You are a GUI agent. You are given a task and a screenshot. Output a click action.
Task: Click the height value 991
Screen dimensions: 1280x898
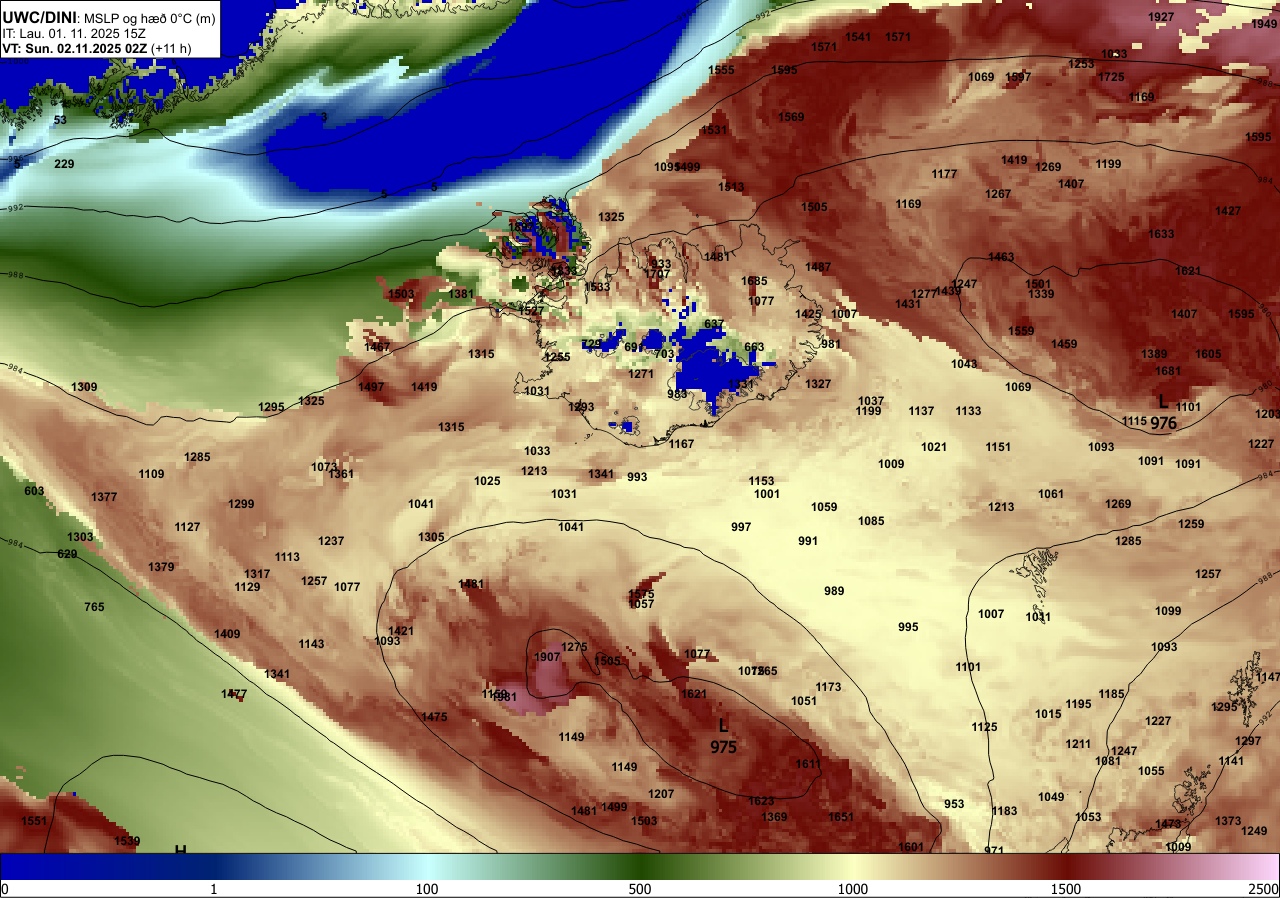[x=808, y=541]
